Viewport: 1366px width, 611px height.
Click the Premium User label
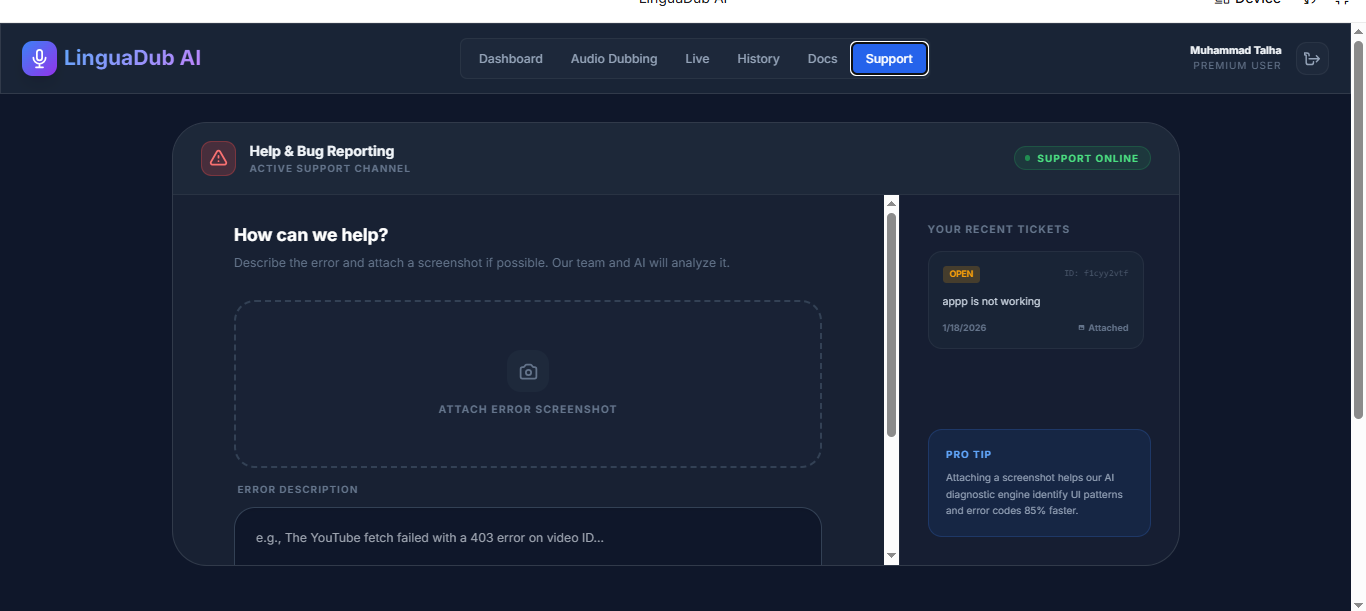(1237, 66)
